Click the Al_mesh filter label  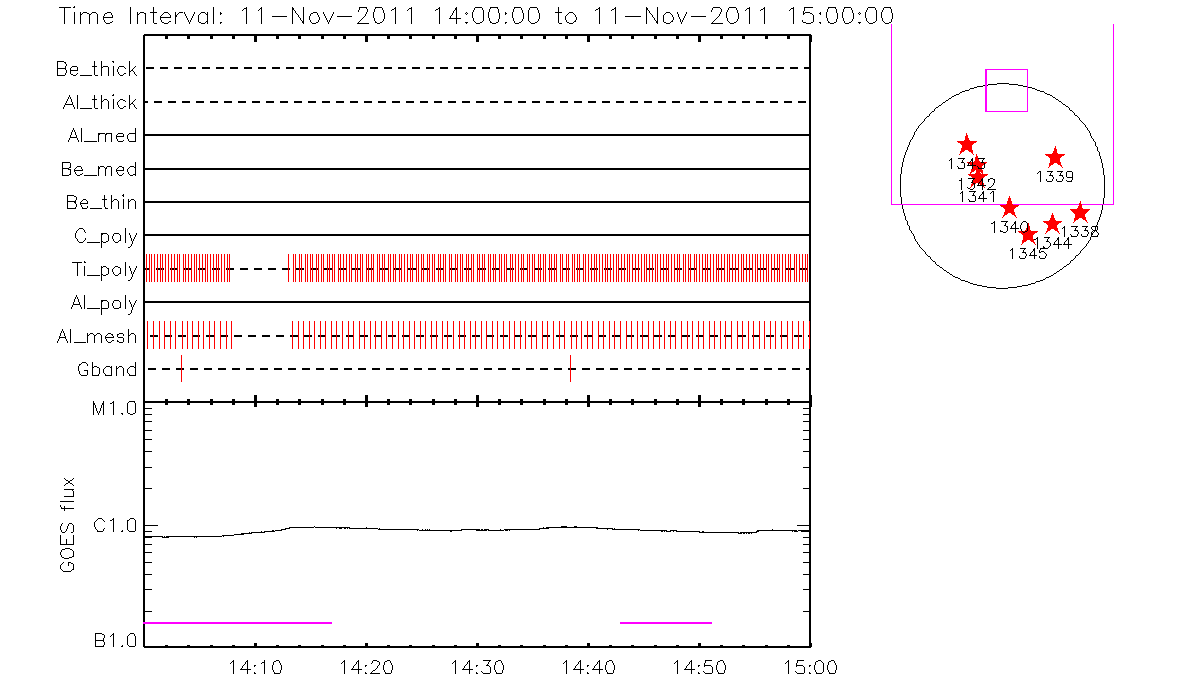[97, 337]
